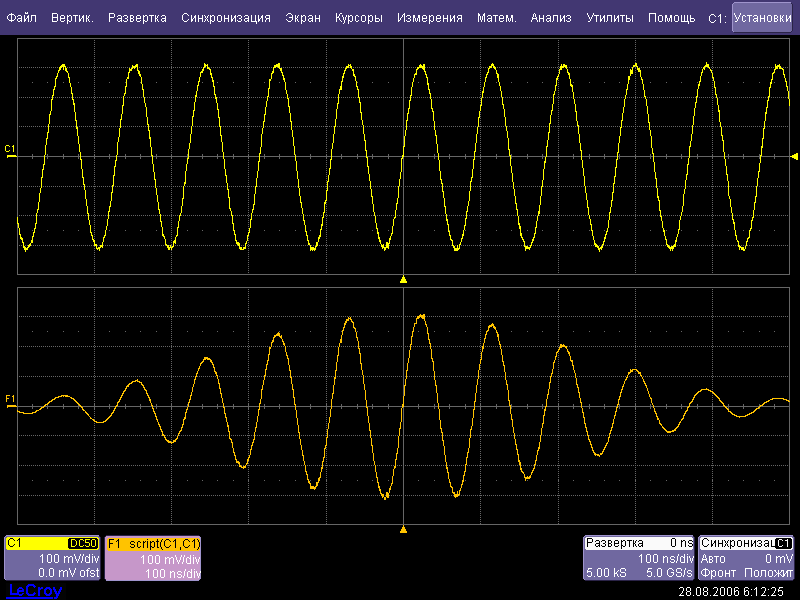Click trigger delay triangle under F1 grid
This screenshot has height=600, width=800.
tap(403, 528)
